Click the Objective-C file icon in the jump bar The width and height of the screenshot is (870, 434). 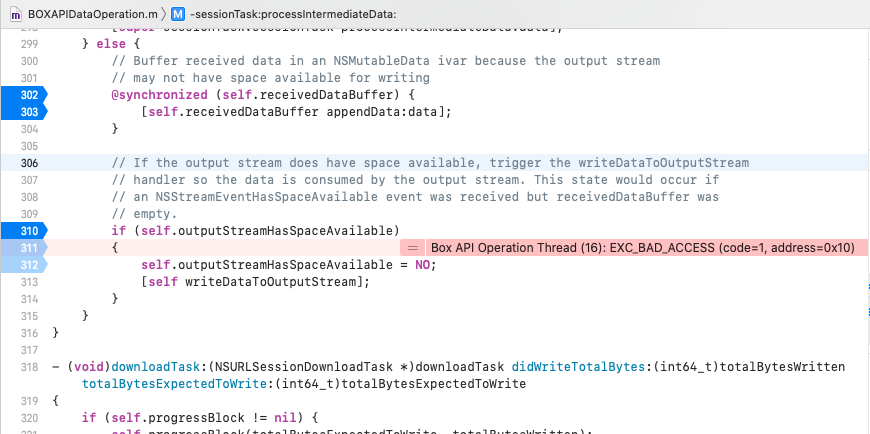coord(16,14)
